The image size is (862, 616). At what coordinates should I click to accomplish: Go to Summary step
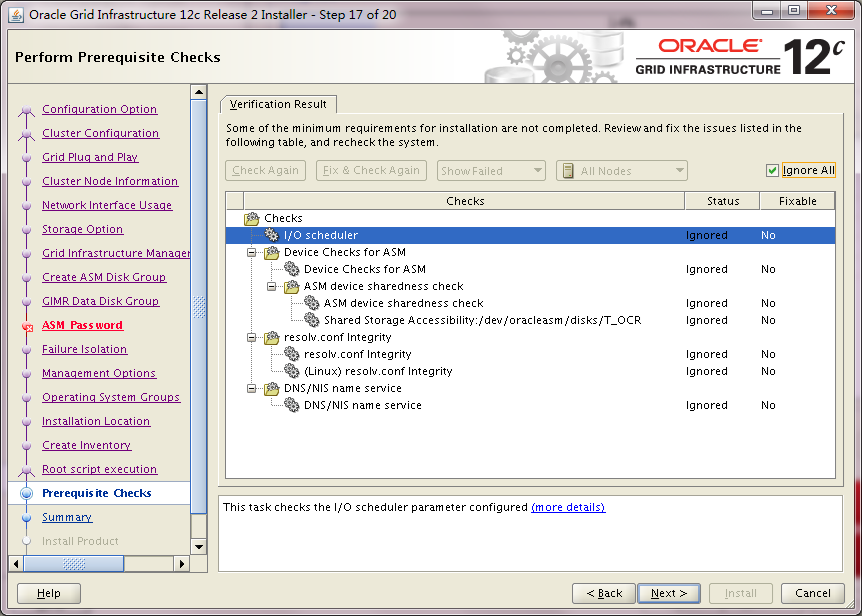67,518
